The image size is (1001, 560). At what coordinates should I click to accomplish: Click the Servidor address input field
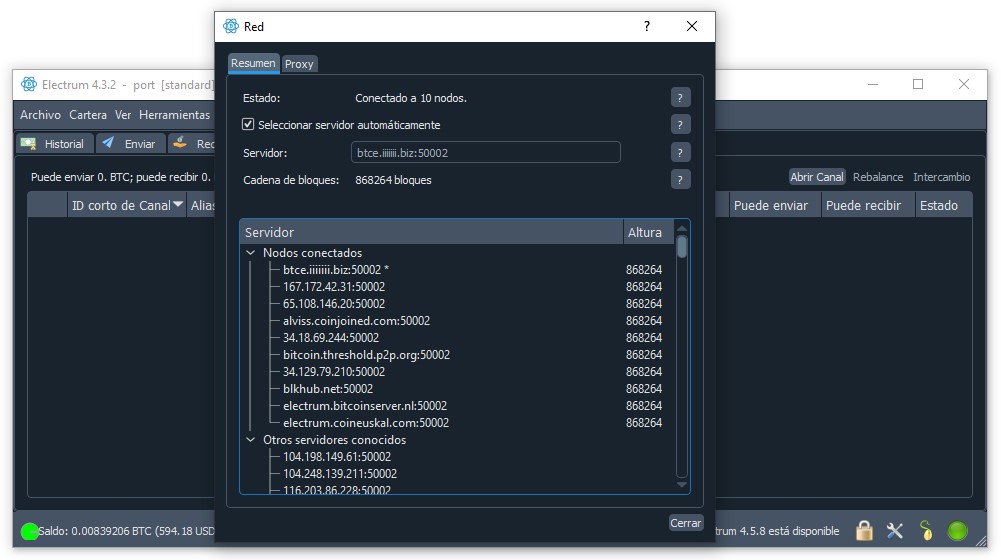[x=485, y=153]
